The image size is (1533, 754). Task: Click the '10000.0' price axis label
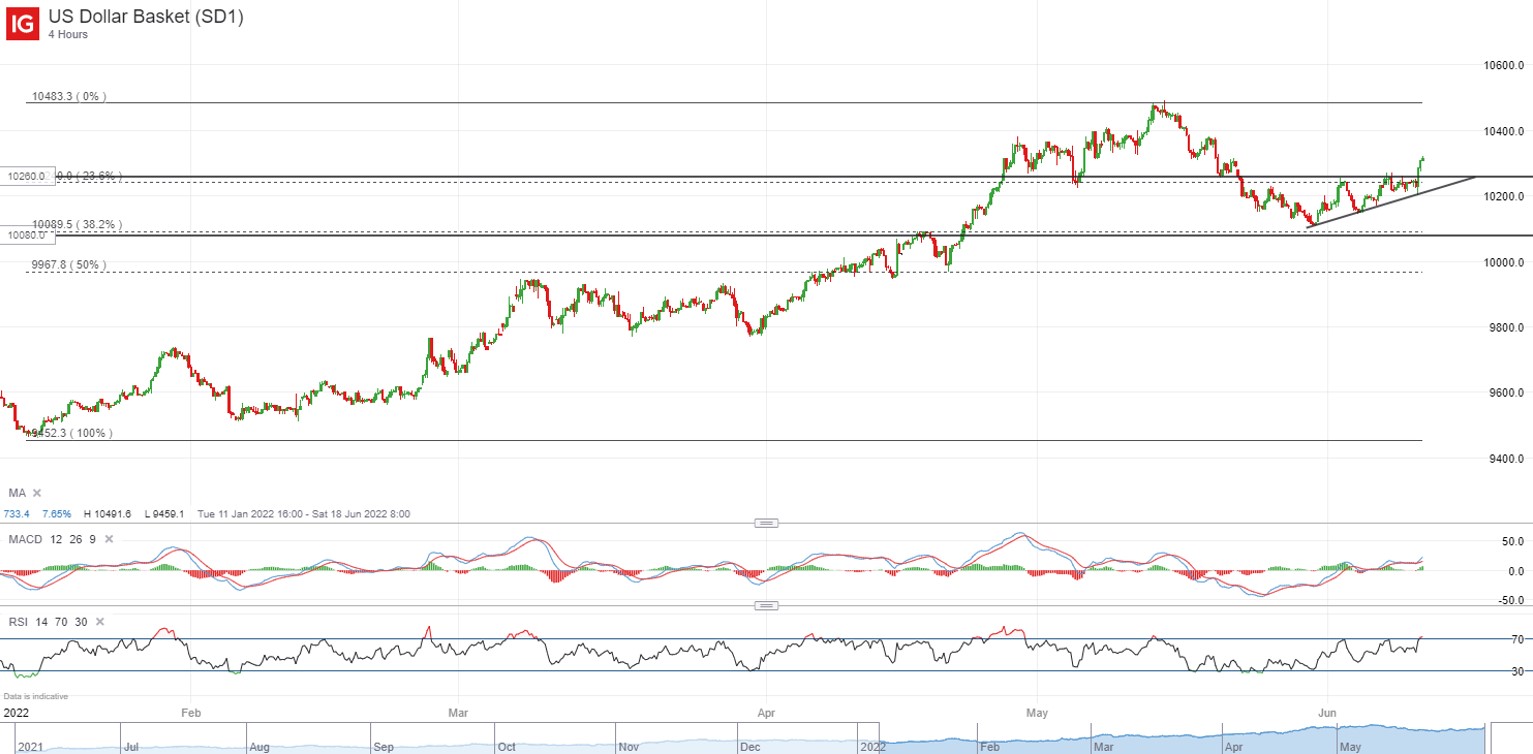1503,262
